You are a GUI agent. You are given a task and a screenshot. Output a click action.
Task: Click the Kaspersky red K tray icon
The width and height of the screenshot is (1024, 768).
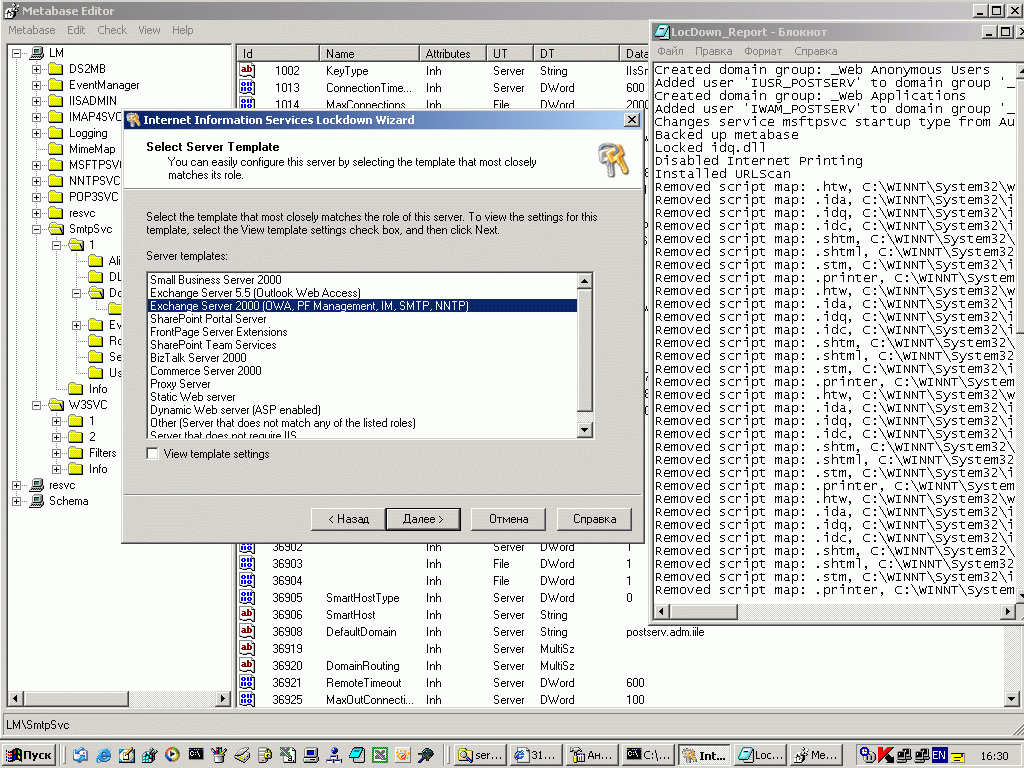[886, 755]
